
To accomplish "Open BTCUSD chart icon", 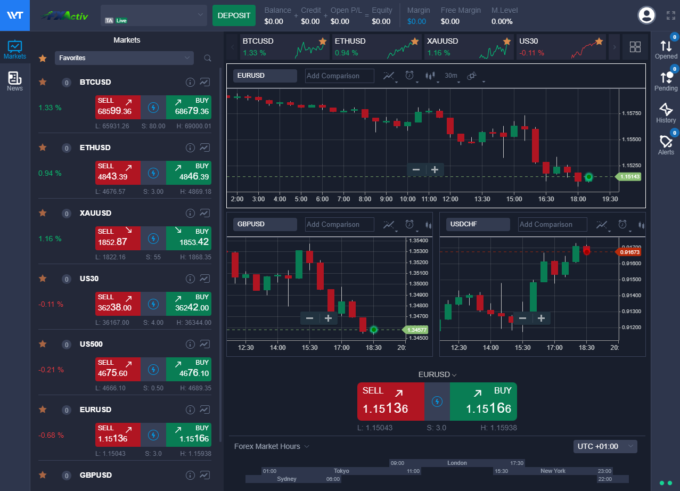I will (x=205, y=82).
